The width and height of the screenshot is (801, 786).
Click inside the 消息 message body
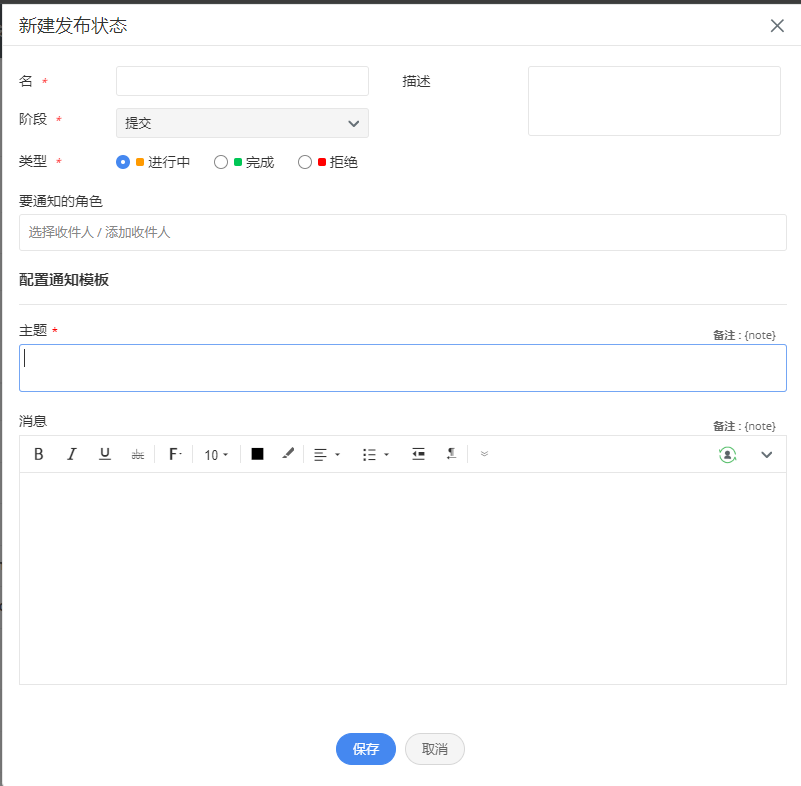pyautogui.click(x=403, y=578)
